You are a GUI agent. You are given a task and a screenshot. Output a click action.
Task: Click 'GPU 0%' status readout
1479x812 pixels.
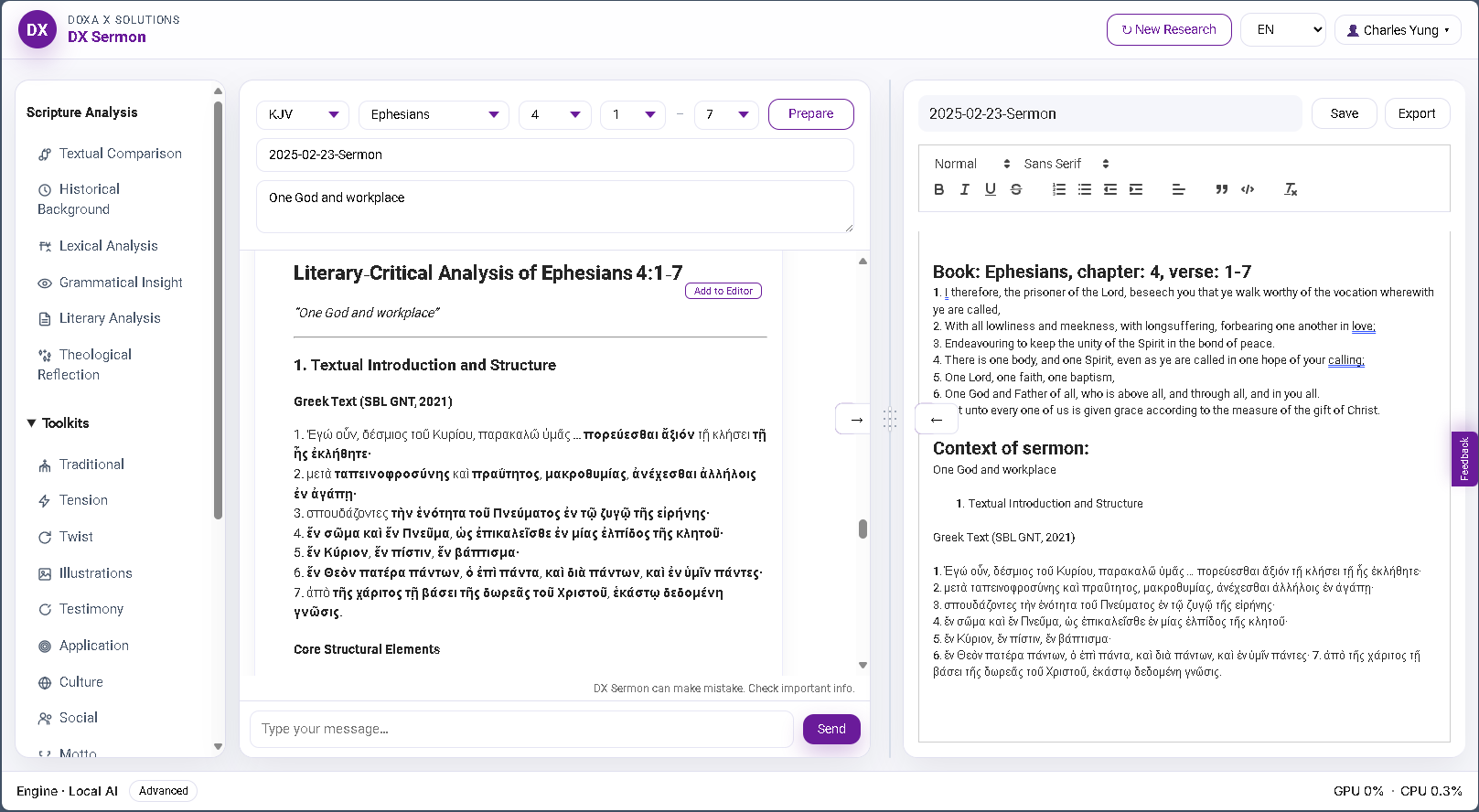coord(1358,791)
